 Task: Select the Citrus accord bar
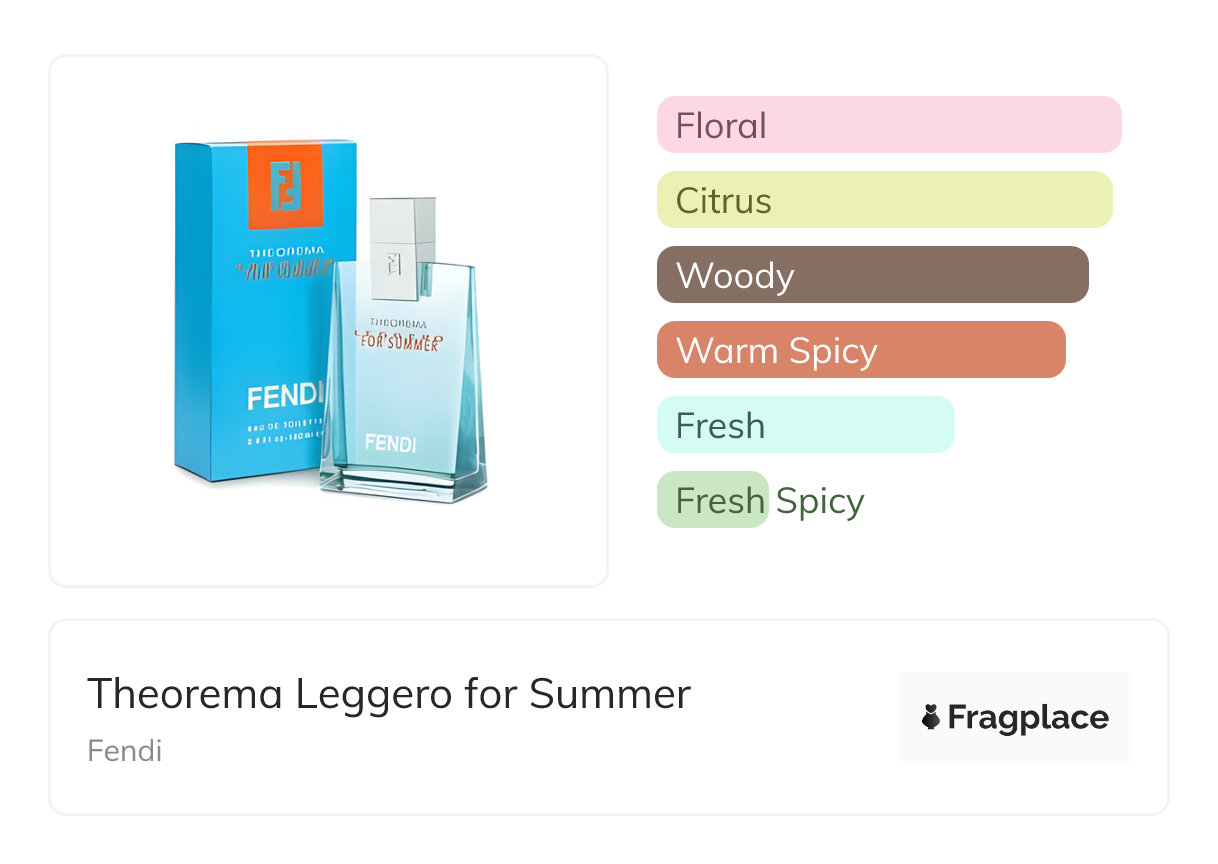coord(884,200)
